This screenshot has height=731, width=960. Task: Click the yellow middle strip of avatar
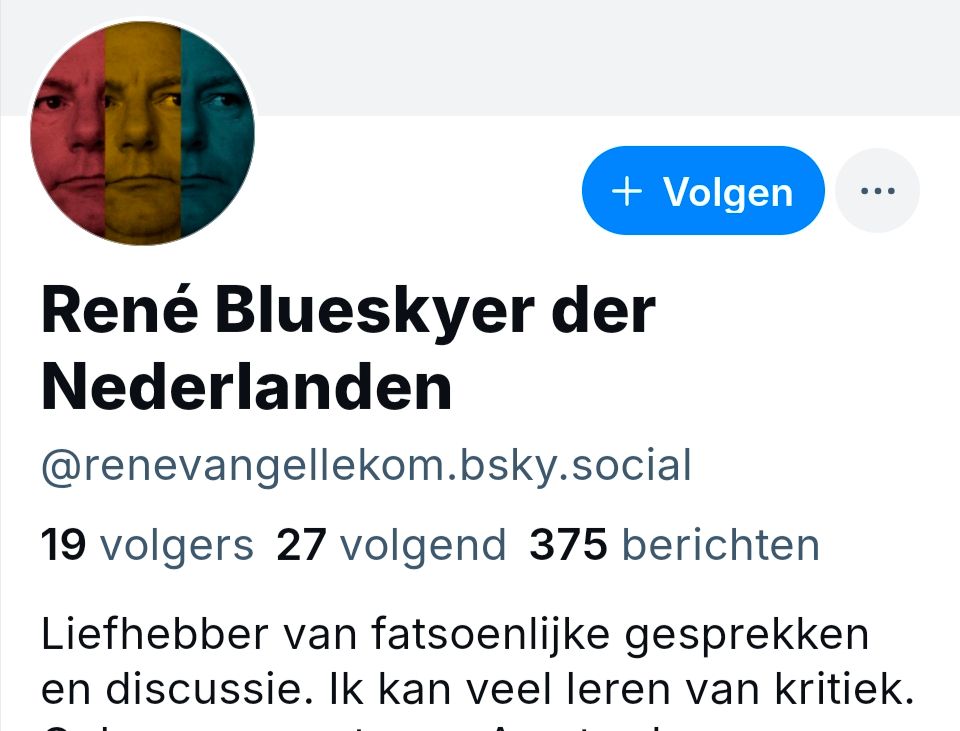[x=143, y=133]
